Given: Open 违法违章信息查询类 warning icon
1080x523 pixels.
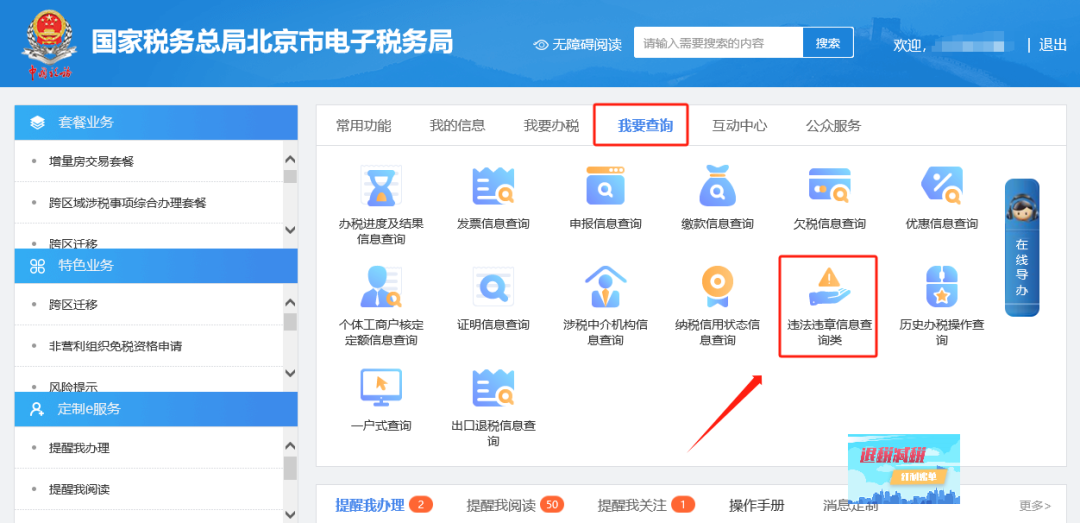Looking at the screenshot, I should point(829,287).
